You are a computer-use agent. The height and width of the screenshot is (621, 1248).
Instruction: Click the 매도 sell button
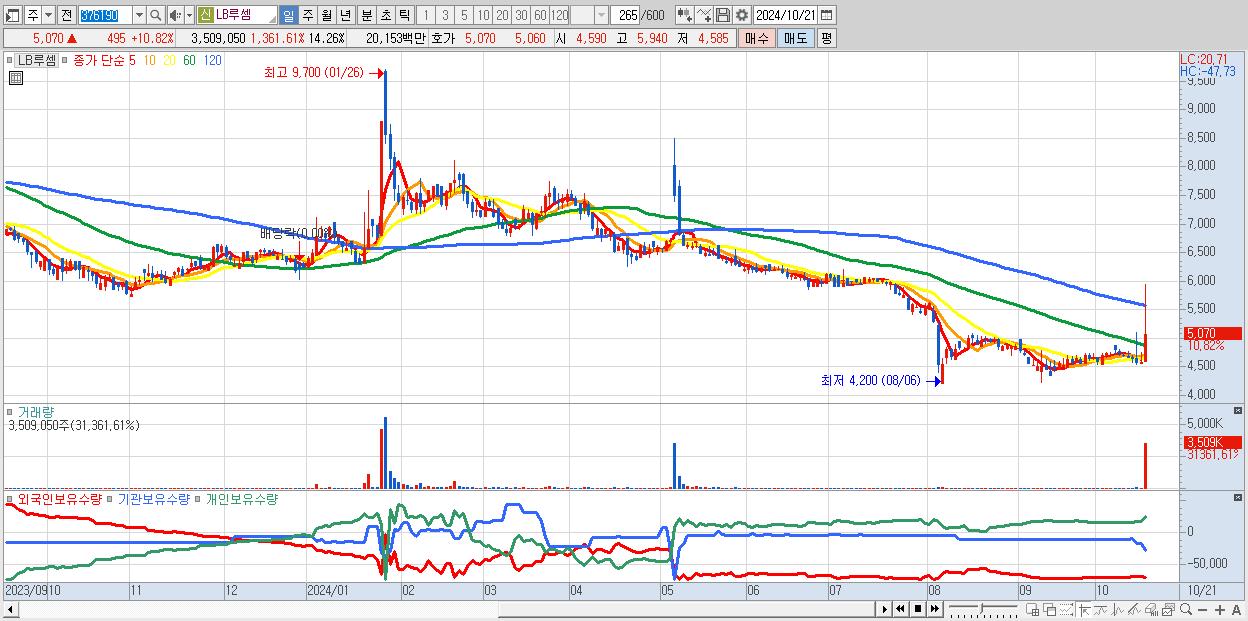796,38
